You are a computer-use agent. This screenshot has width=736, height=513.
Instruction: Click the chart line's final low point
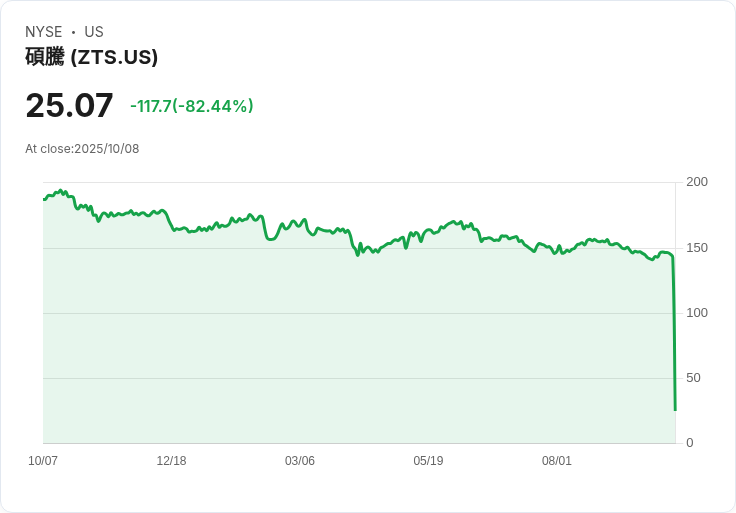click(675, 409)
